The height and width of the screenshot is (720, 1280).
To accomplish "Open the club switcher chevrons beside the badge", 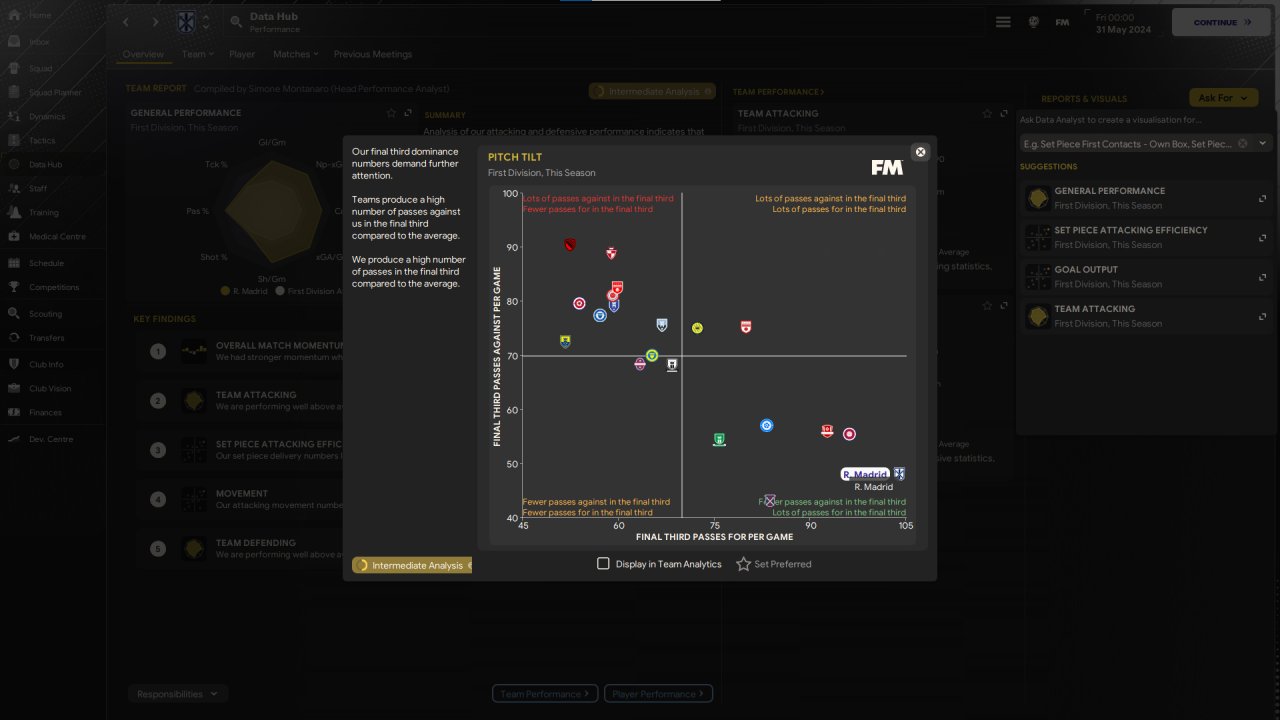I will 206,21.
